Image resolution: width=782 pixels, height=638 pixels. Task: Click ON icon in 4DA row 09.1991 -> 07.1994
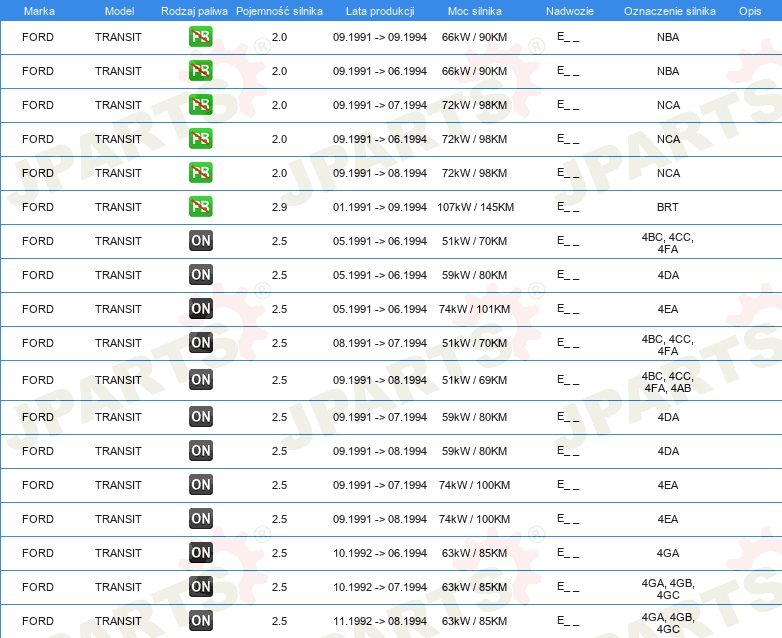tap(200, 417)
